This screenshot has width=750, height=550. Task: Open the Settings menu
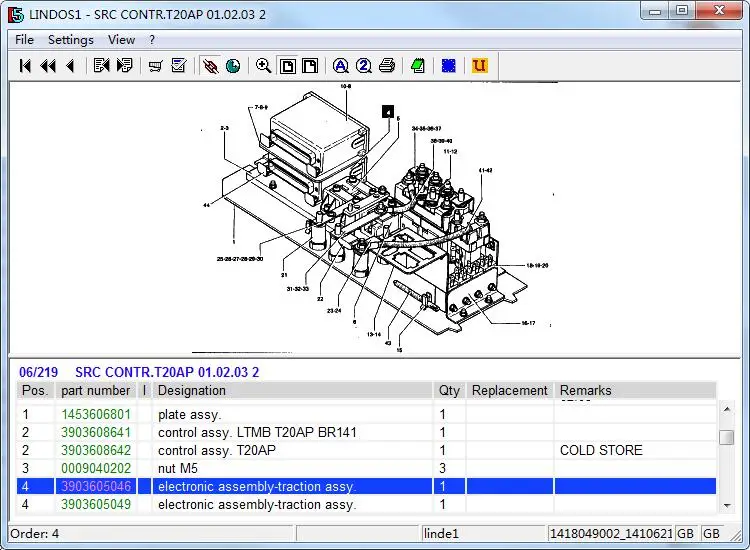pos(71,40)
